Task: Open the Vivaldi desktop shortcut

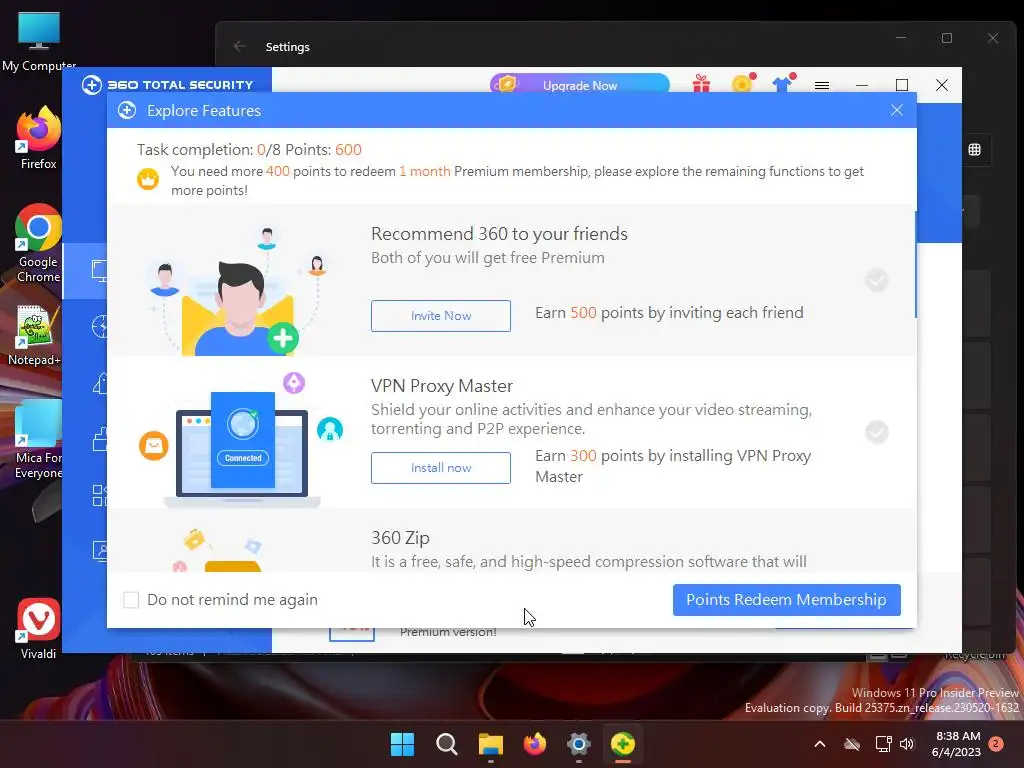Action: [38, 628]
